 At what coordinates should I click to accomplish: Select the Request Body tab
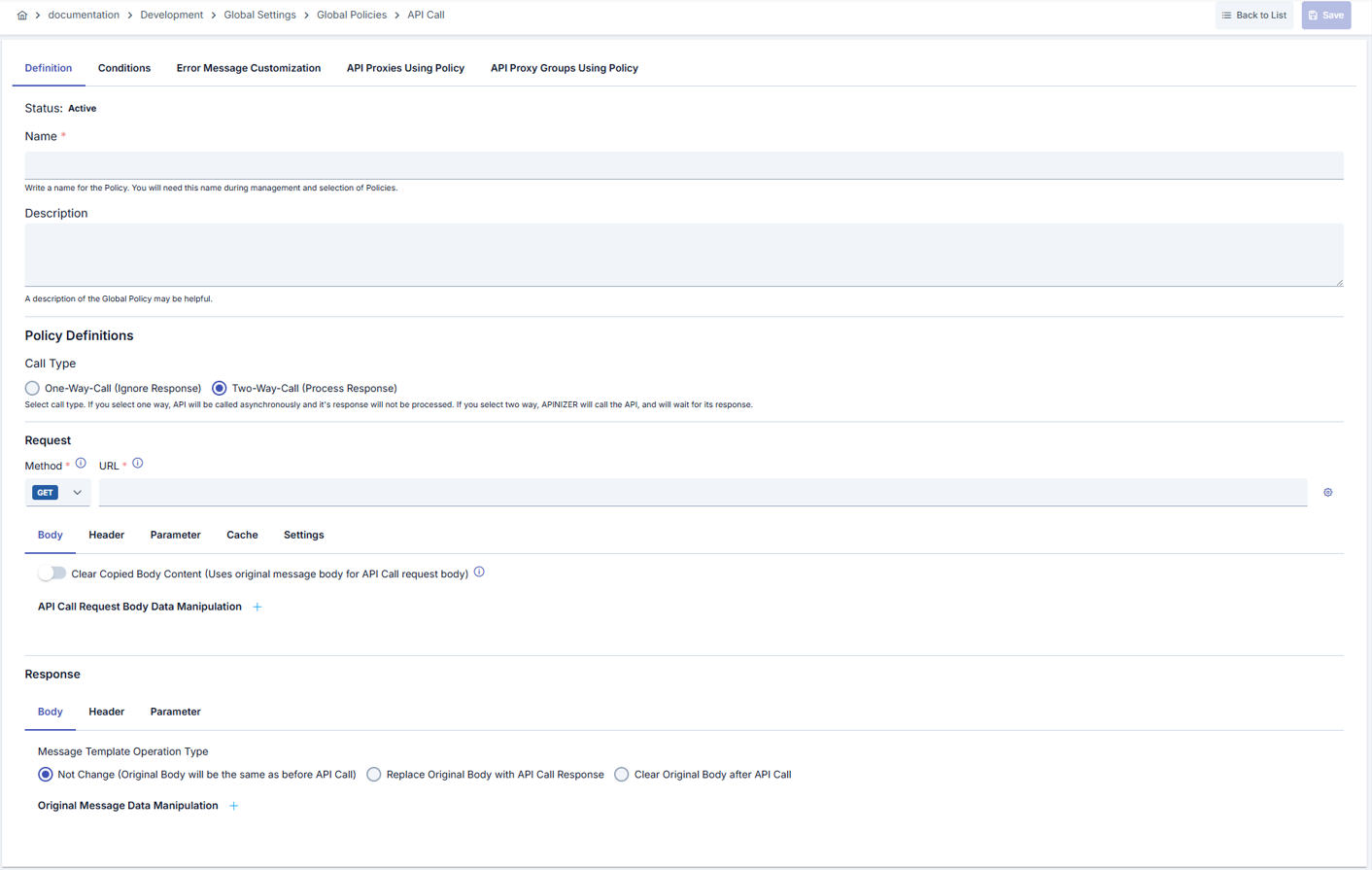pyautogui.click(x=51, y=535)
